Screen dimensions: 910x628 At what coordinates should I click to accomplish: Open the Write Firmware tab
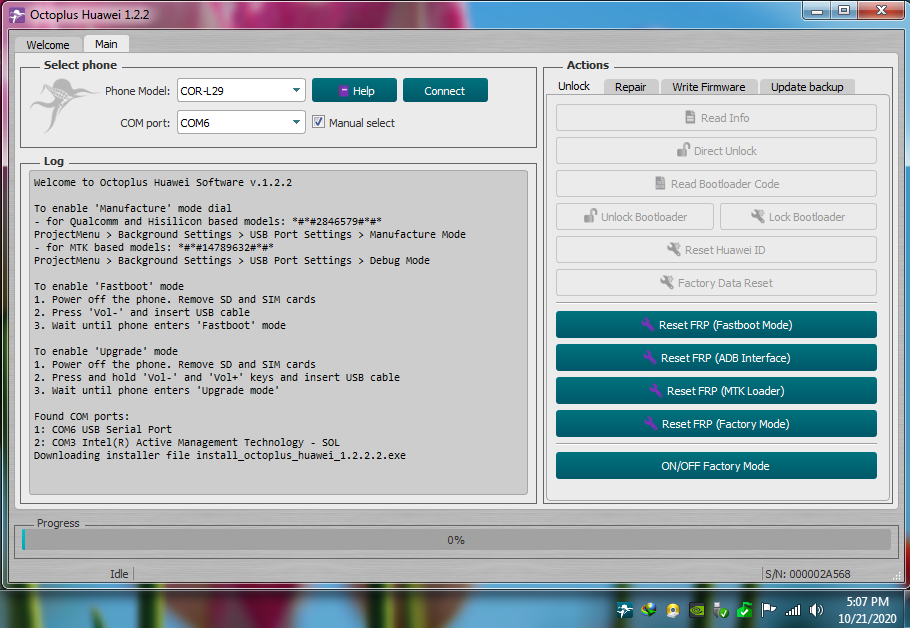click(709, 87)
